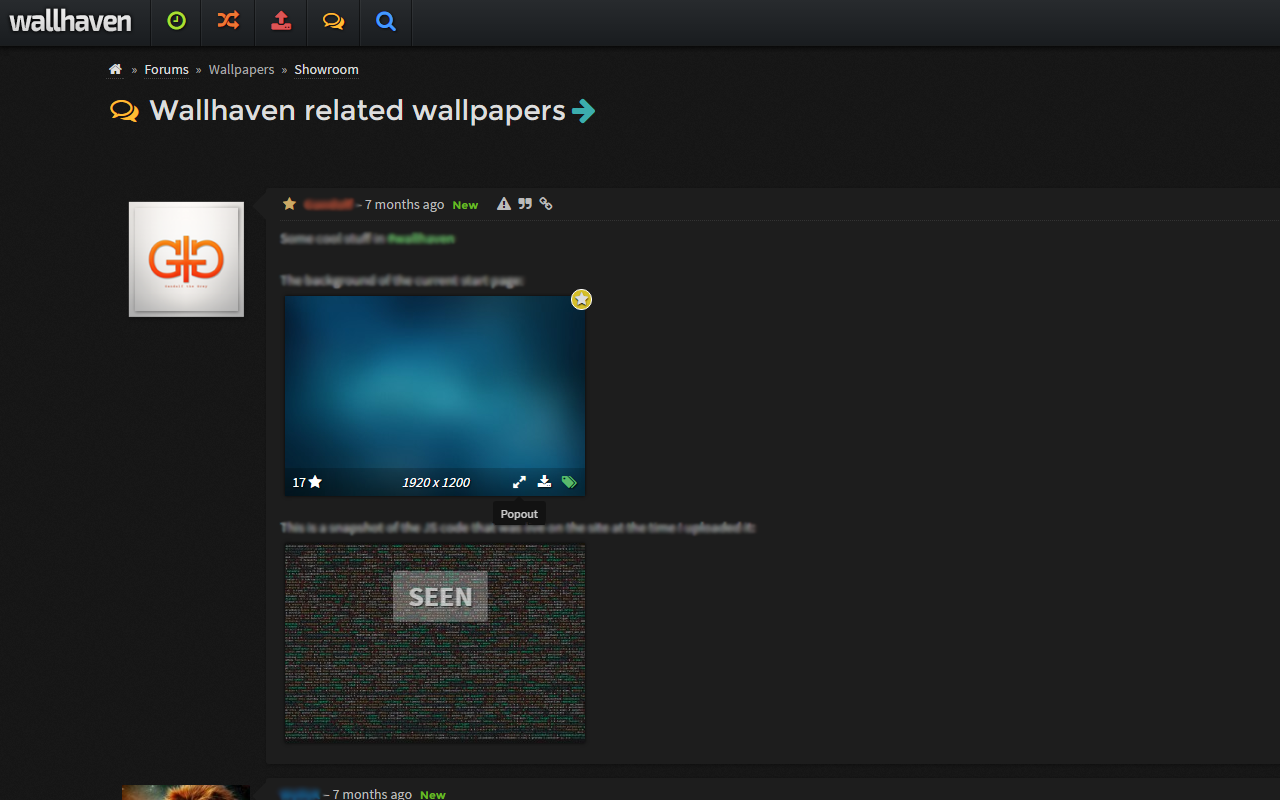The height and width of the screenshot is (800, 1280).
Task: Open the first poster's blurred username link
Action: coord(329,204)
